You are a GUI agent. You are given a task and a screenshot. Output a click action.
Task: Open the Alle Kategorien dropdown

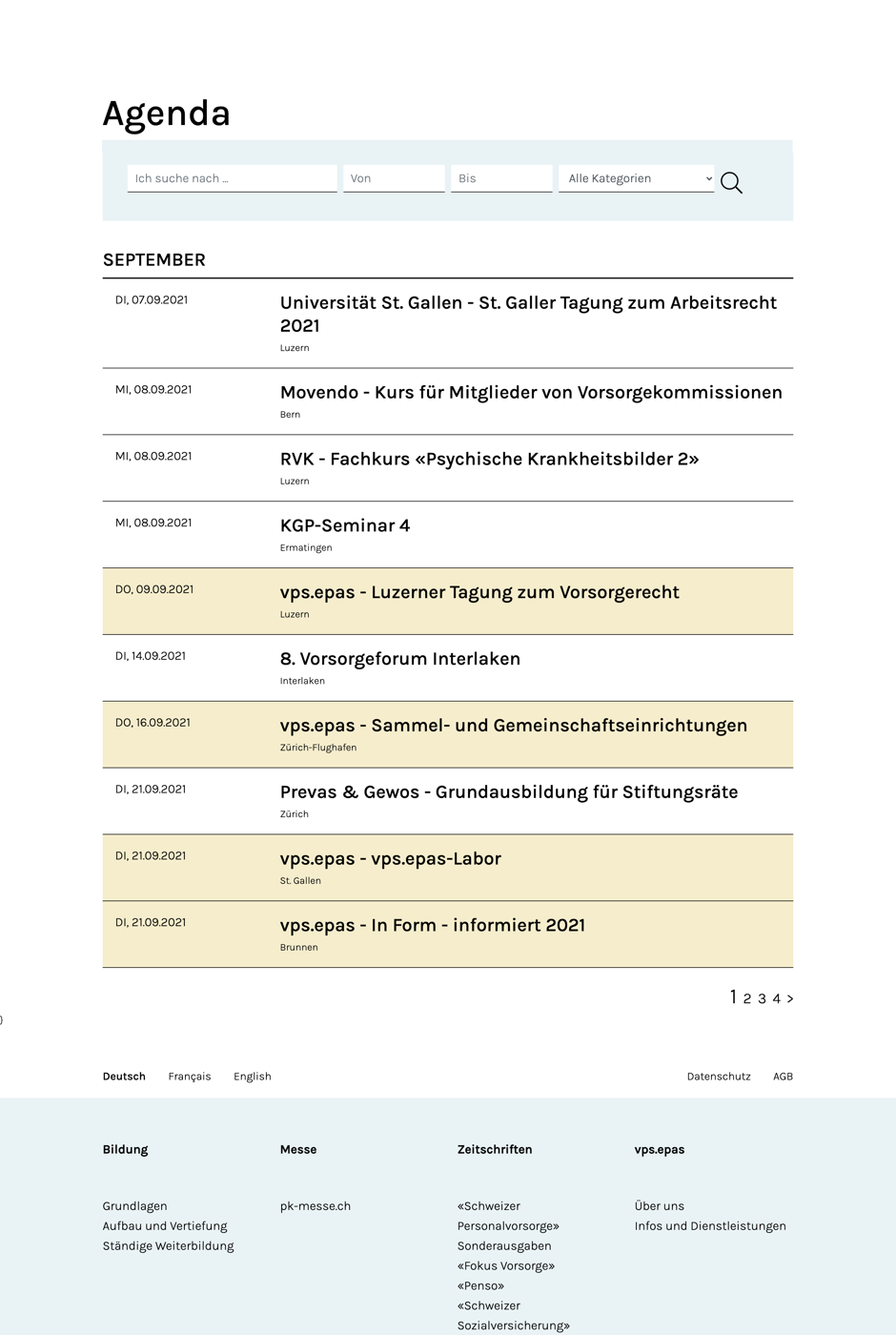click(636, 178)
